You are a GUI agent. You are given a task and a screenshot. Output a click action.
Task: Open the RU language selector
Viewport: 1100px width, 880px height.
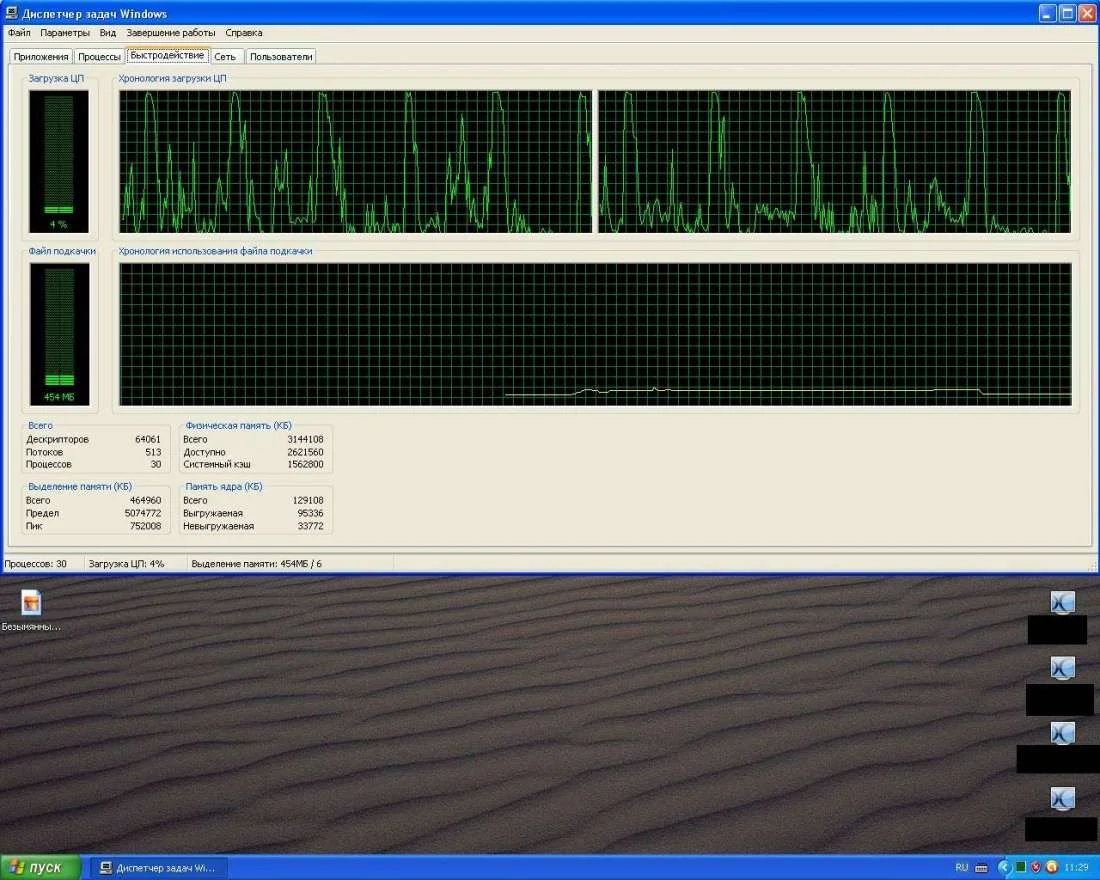[962, 867]
